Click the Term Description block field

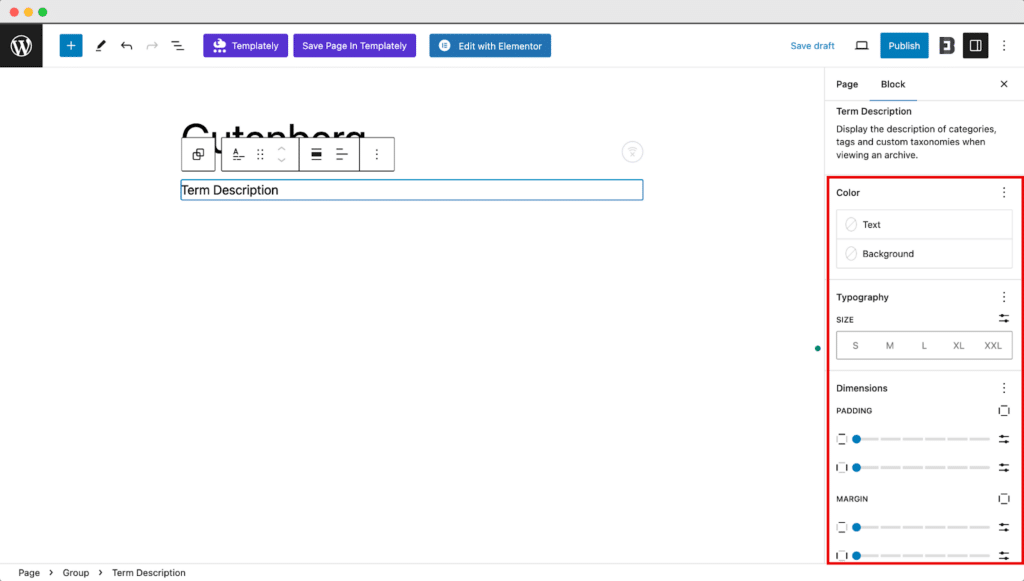411,190
